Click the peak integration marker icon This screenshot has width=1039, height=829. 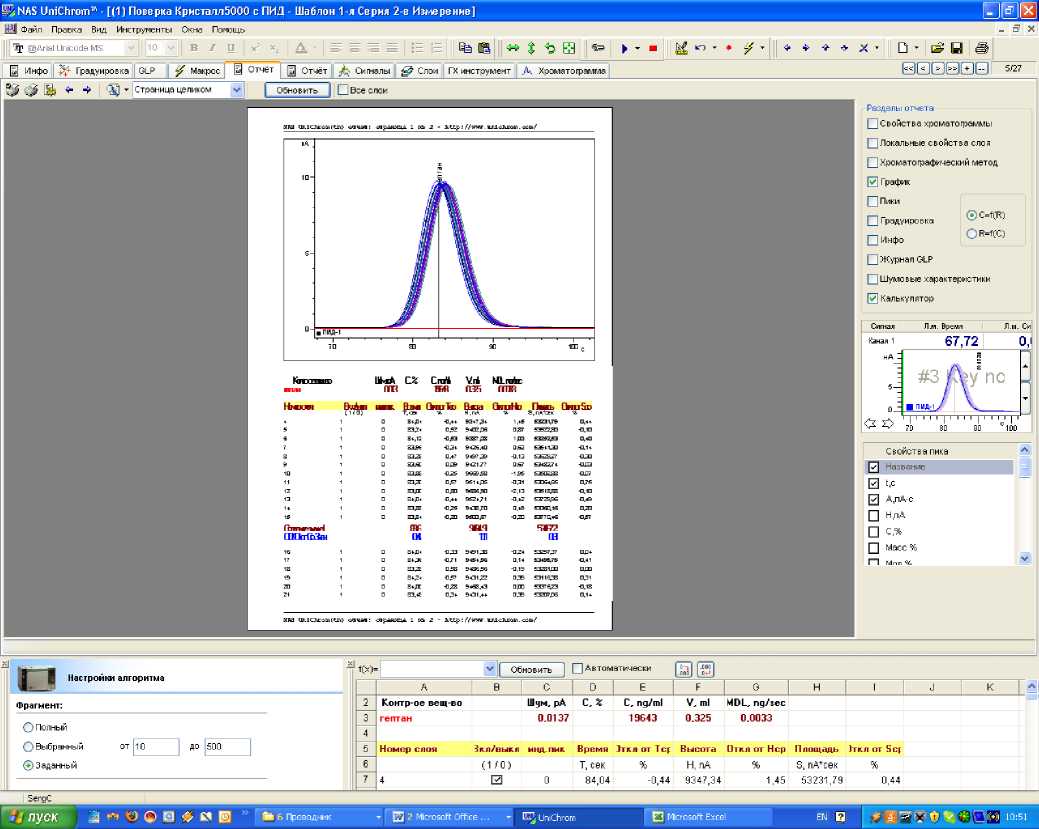point(681,48)
